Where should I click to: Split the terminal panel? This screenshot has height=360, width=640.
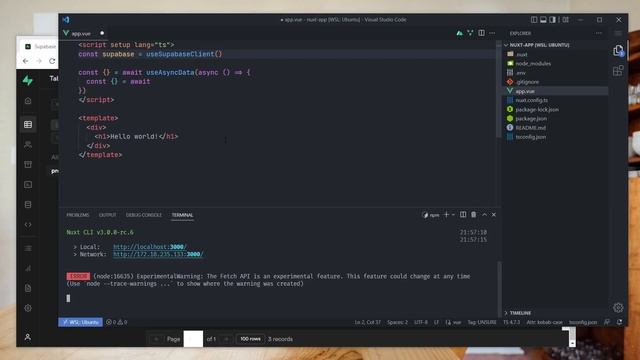coord(463,215)
